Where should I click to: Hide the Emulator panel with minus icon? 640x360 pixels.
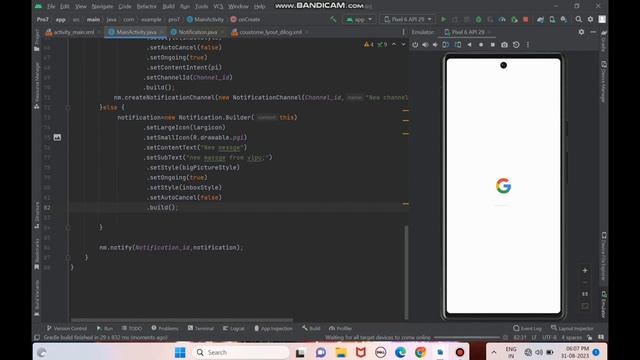(x=593, y=32)
